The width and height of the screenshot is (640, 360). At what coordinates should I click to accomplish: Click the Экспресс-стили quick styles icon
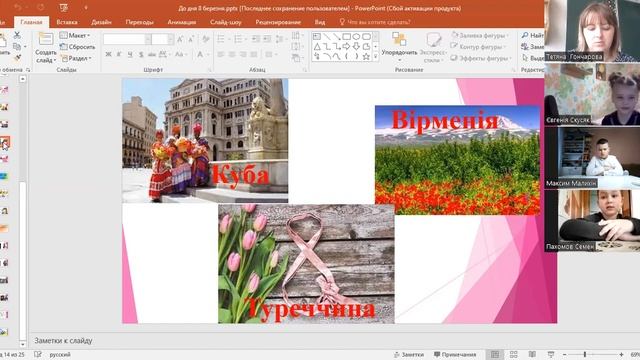433,40
